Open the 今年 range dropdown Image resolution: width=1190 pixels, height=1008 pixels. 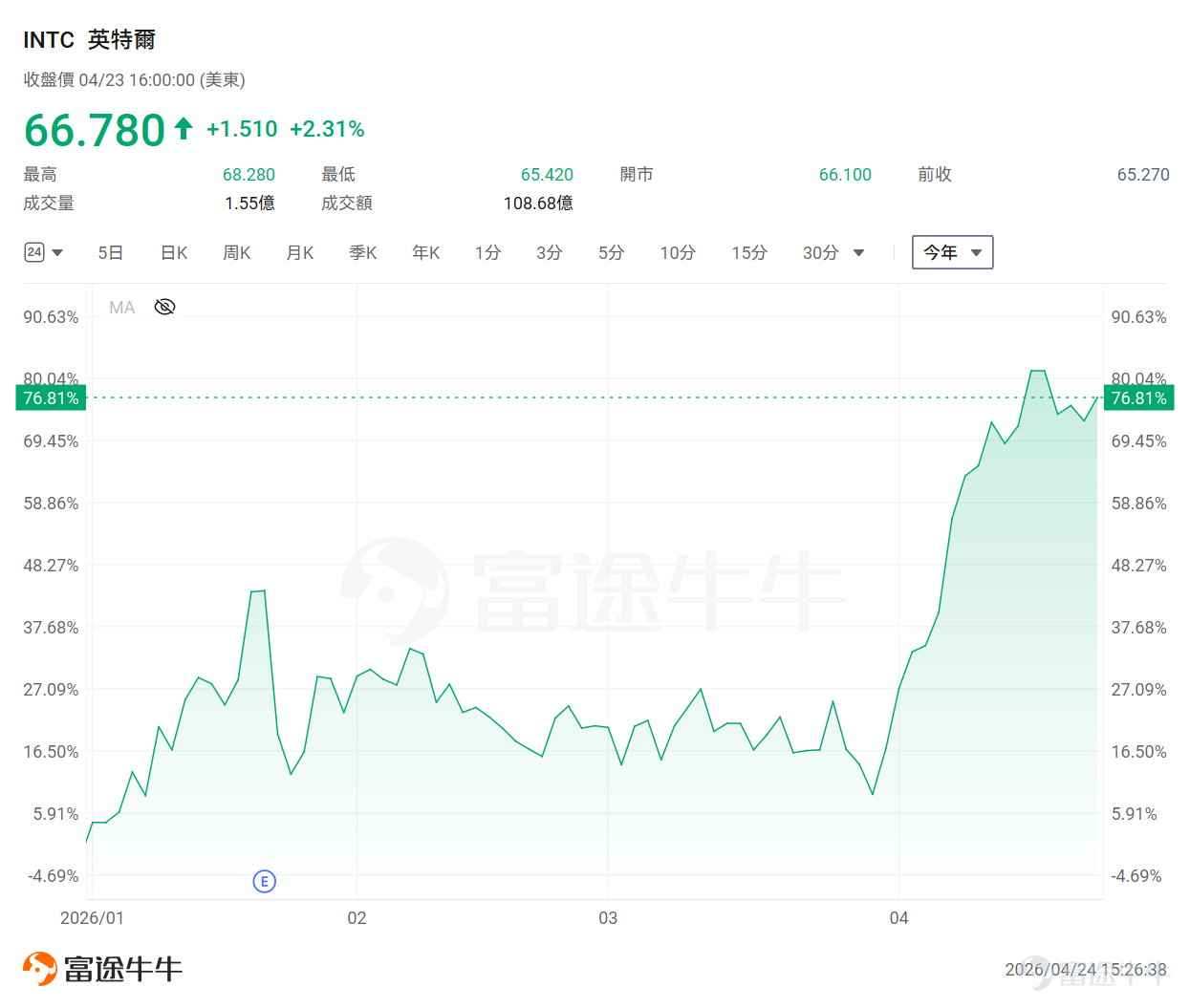[x=952, y=252]
